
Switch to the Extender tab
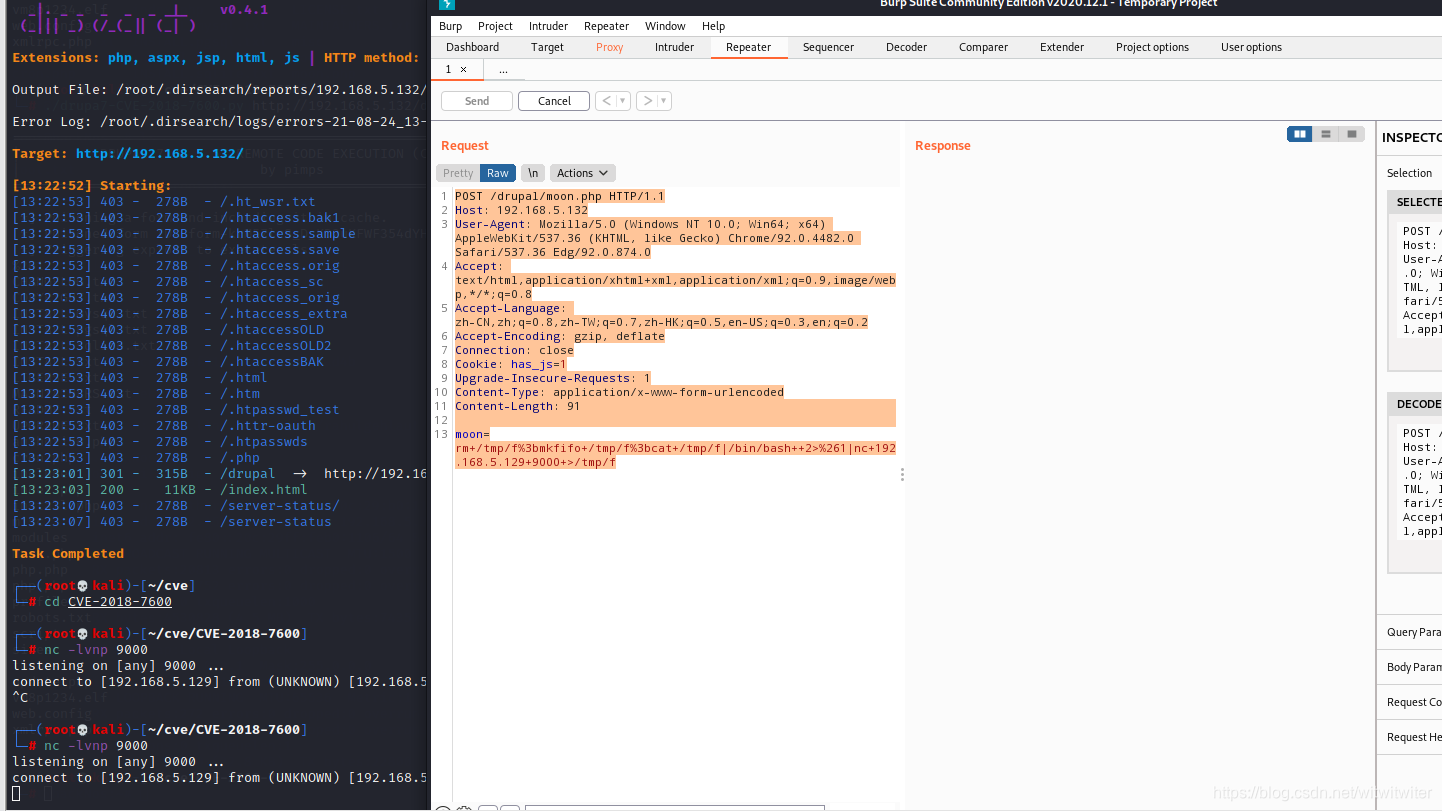(1062, 47)
